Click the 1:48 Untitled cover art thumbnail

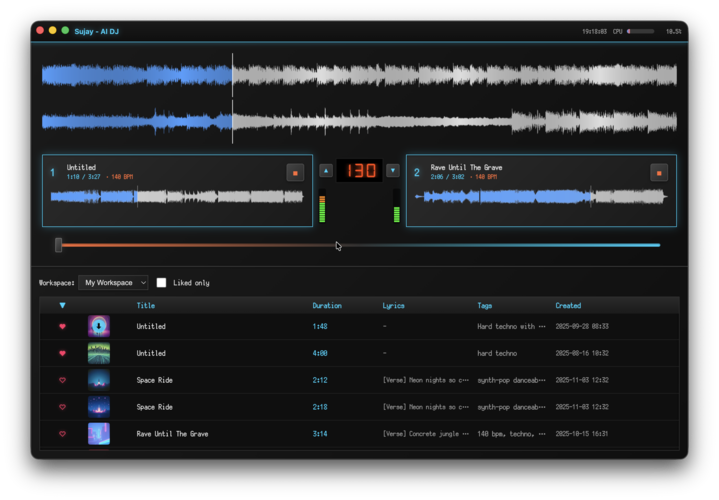pos(99,326)
